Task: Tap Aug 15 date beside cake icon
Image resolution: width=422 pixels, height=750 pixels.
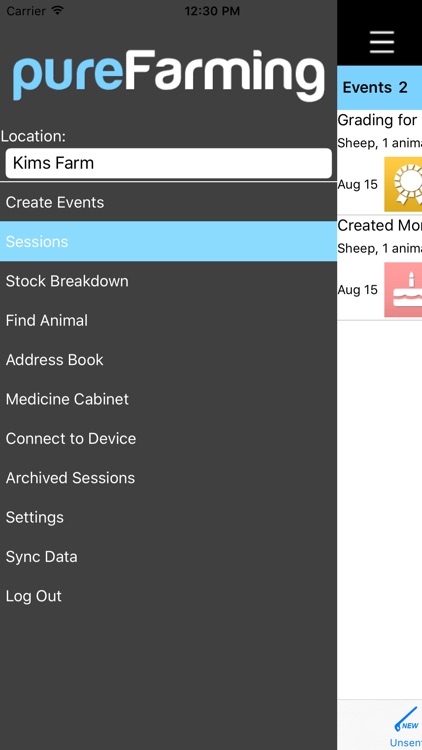Action: tap(357, 290)
